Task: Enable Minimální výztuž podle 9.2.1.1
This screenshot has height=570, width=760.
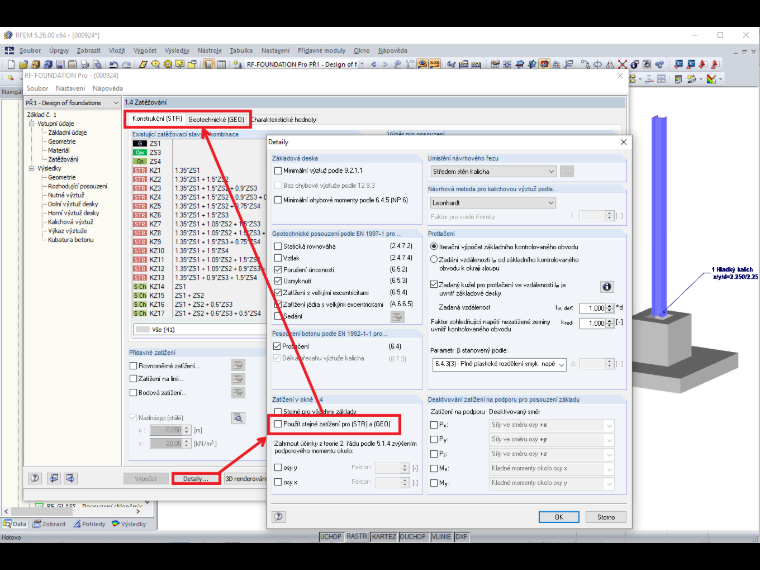Action: (x=278, y=171)
